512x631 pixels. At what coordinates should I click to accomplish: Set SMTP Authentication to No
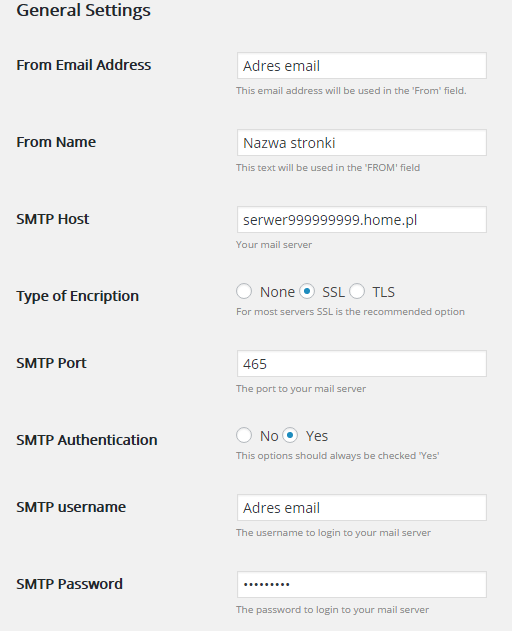pyautogui.click(x=244, y=435)
